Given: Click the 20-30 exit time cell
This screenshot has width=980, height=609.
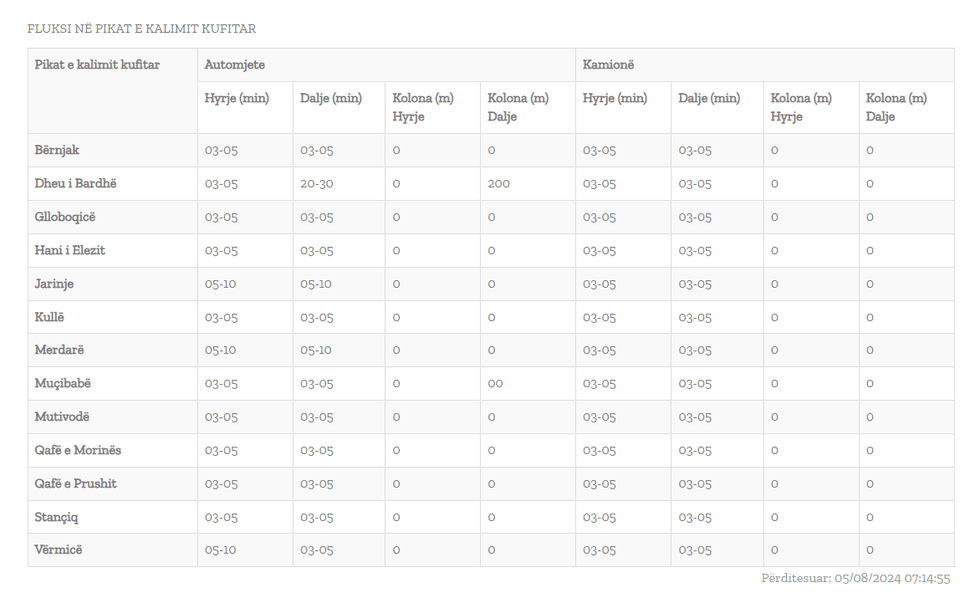Looking at the screenshot, I should click(317, 184).
